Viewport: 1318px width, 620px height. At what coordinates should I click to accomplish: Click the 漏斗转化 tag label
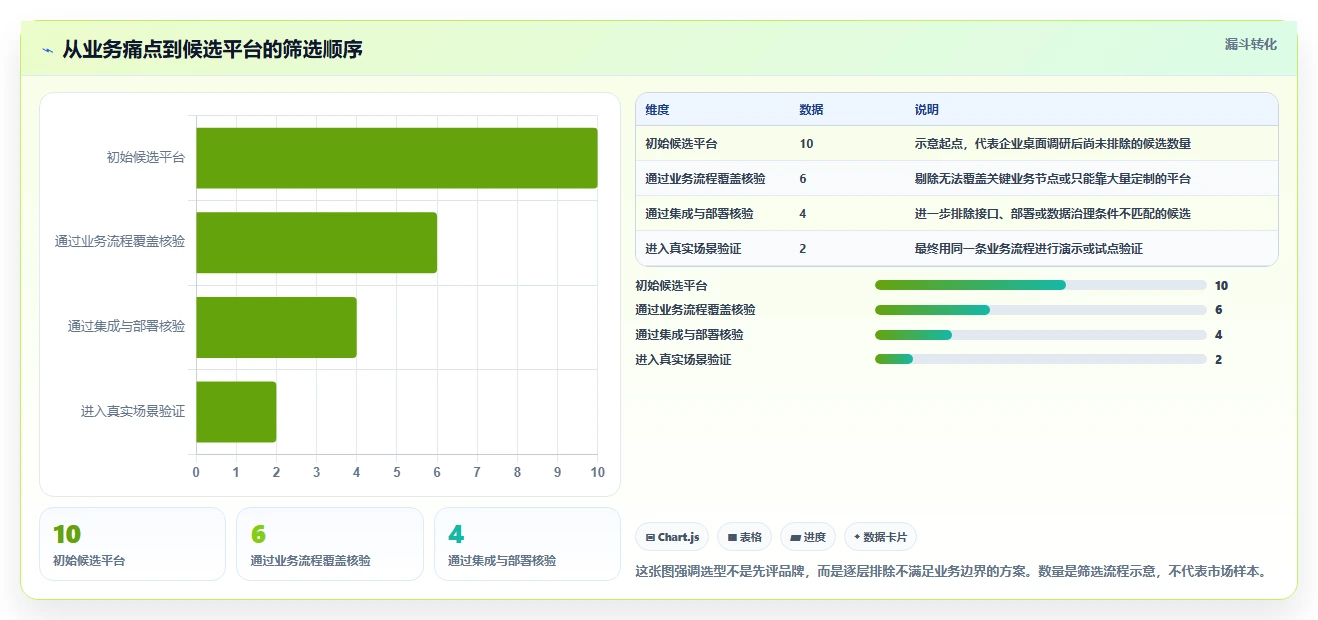click(1250, 44)
